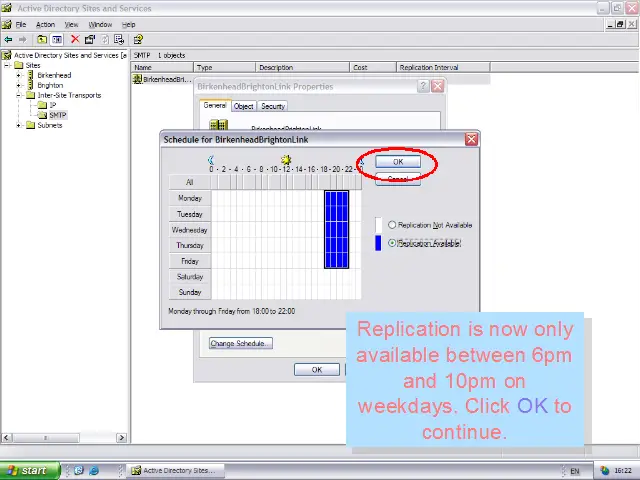Image resolution: width=640 pixels, height=480 pixels.
Task: Click the Back arrow toolbar icon
Action: click(8, 40)
